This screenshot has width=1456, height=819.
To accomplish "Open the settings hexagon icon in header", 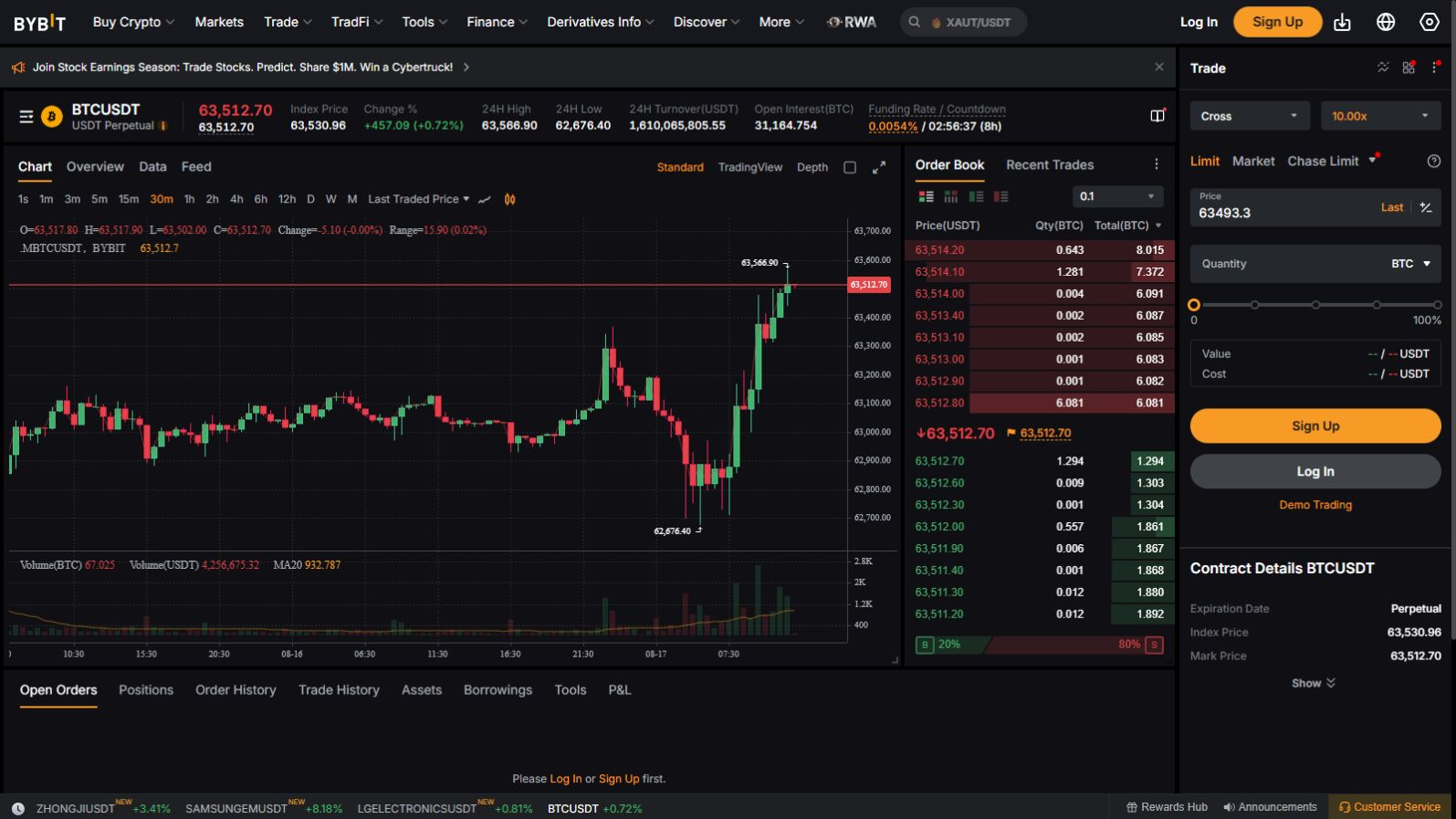I will click(x=1430, y=22).
